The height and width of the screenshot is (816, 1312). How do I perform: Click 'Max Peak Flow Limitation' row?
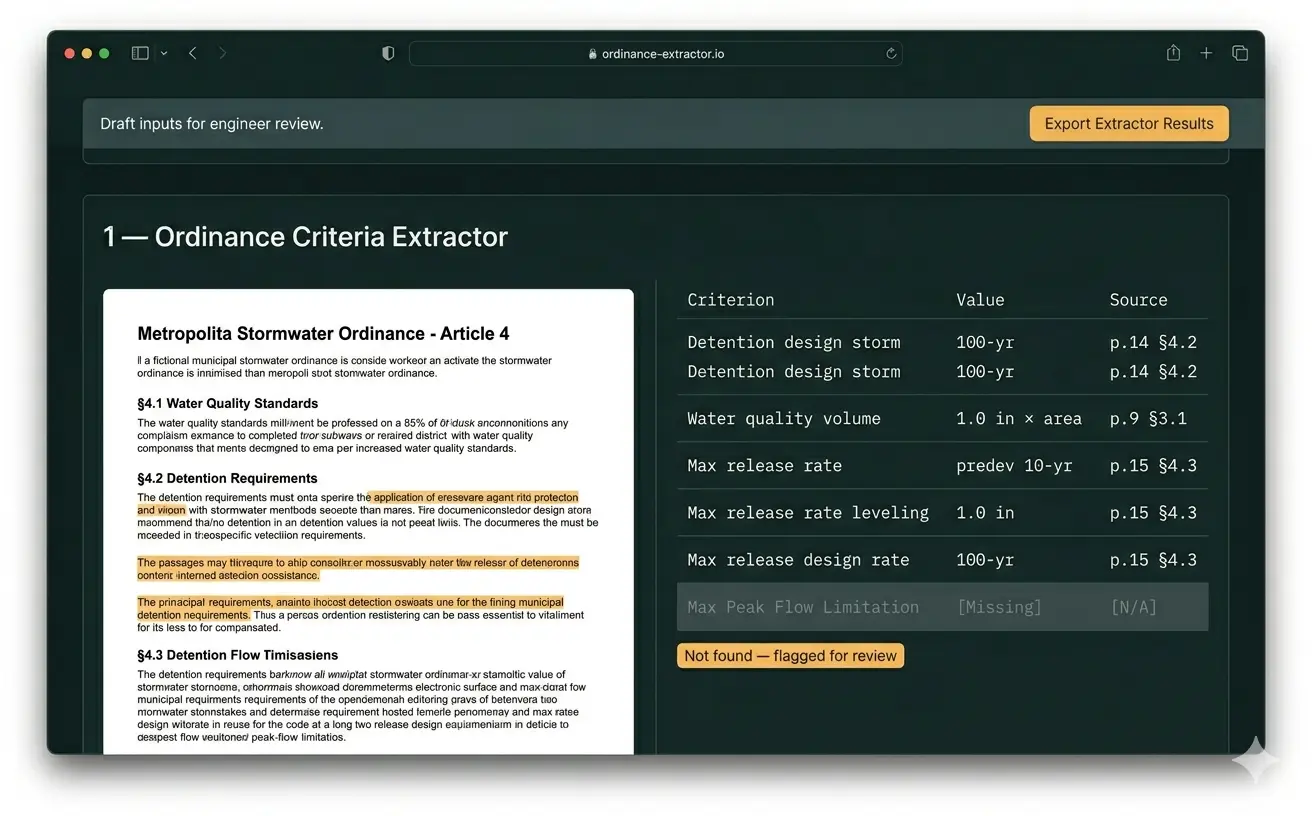tap(942, 607)
